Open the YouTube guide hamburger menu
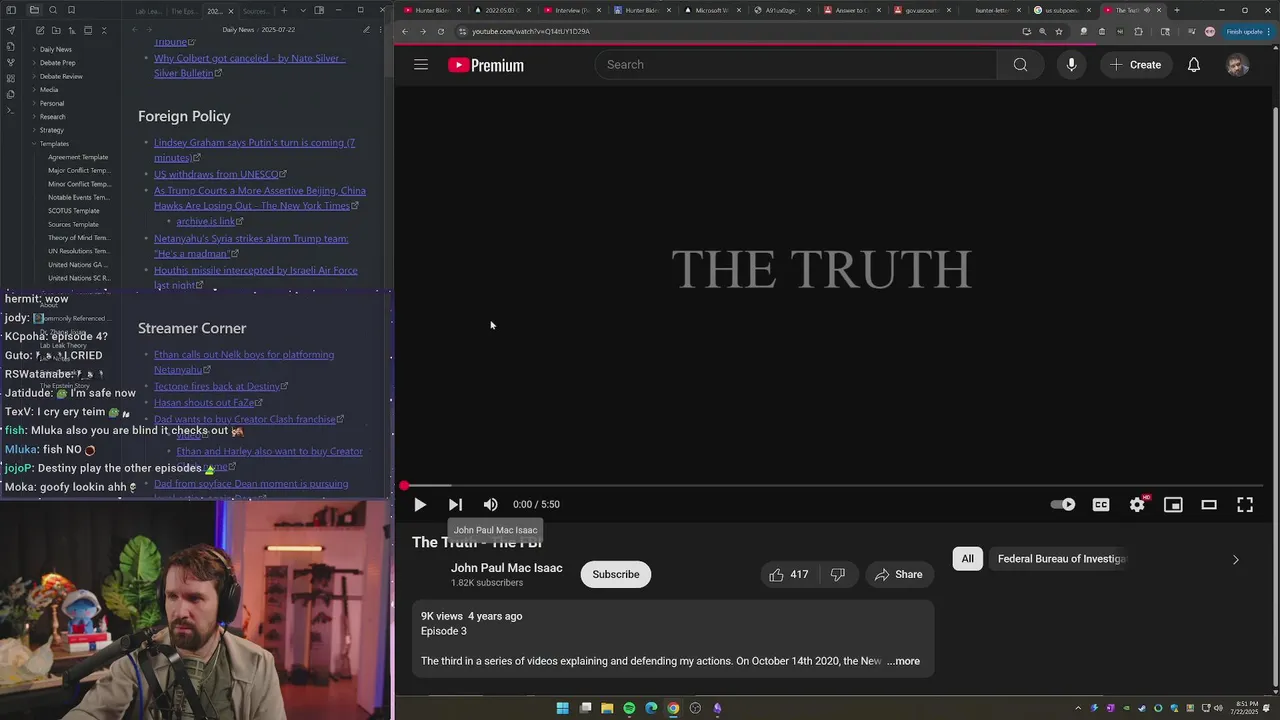 pyautogui.click(x=421, y=65)
